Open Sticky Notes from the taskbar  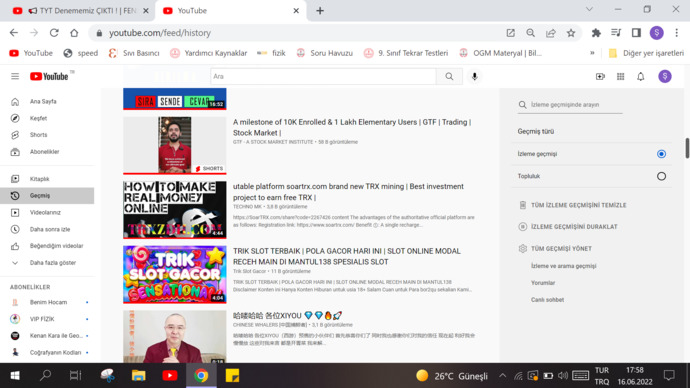coord(232,376)
